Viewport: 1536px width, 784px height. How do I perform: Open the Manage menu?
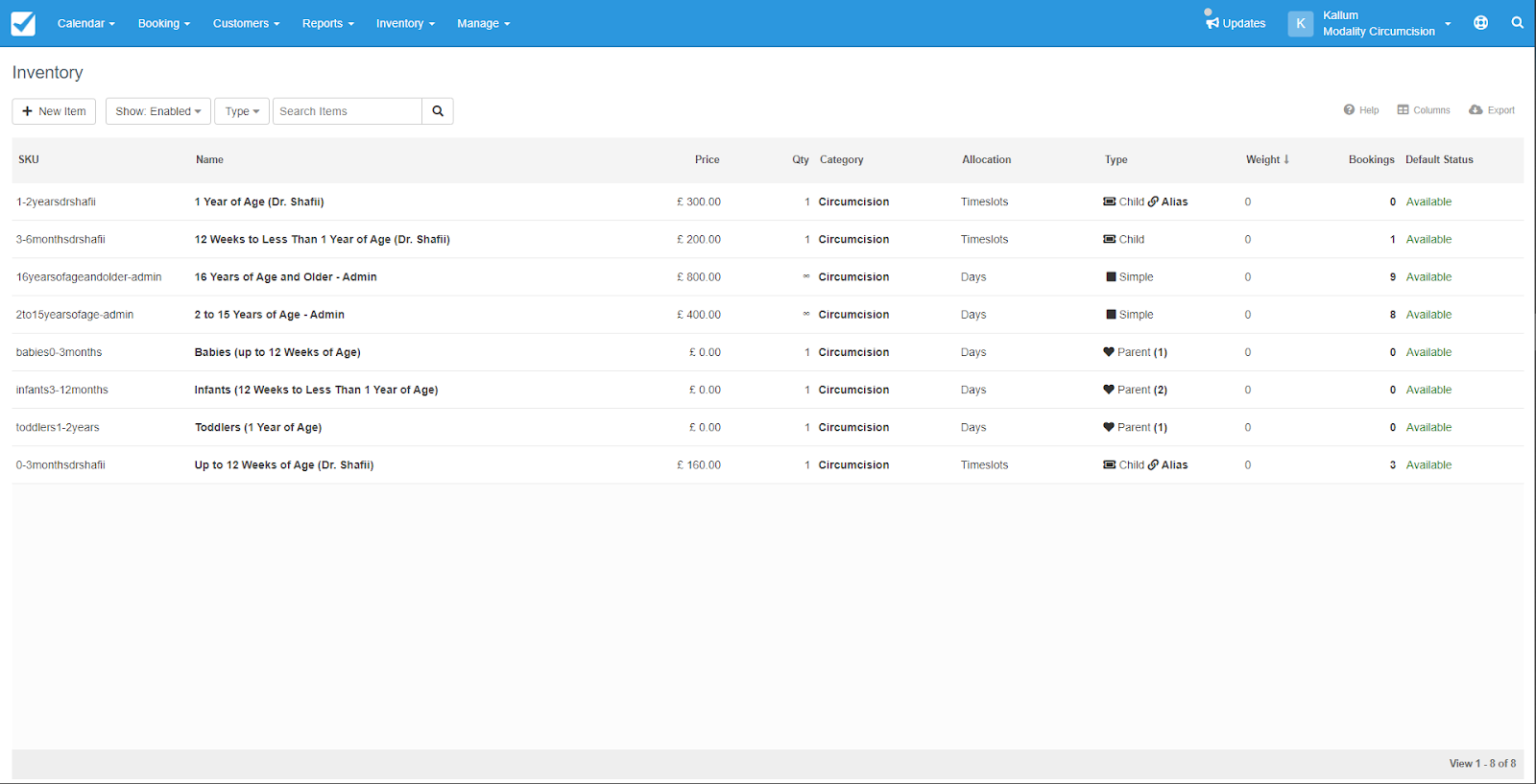pos(483,23)
